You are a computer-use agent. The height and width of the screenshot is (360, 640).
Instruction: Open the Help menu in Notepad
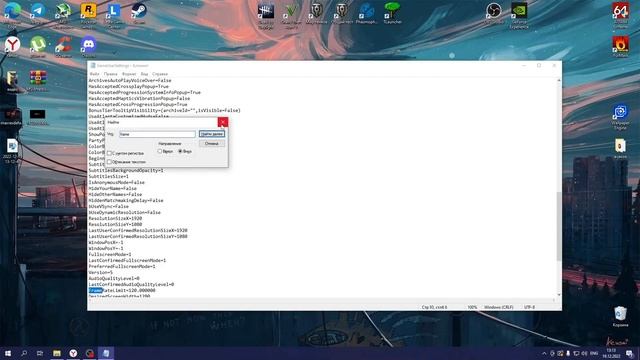[x=160, y=74]
